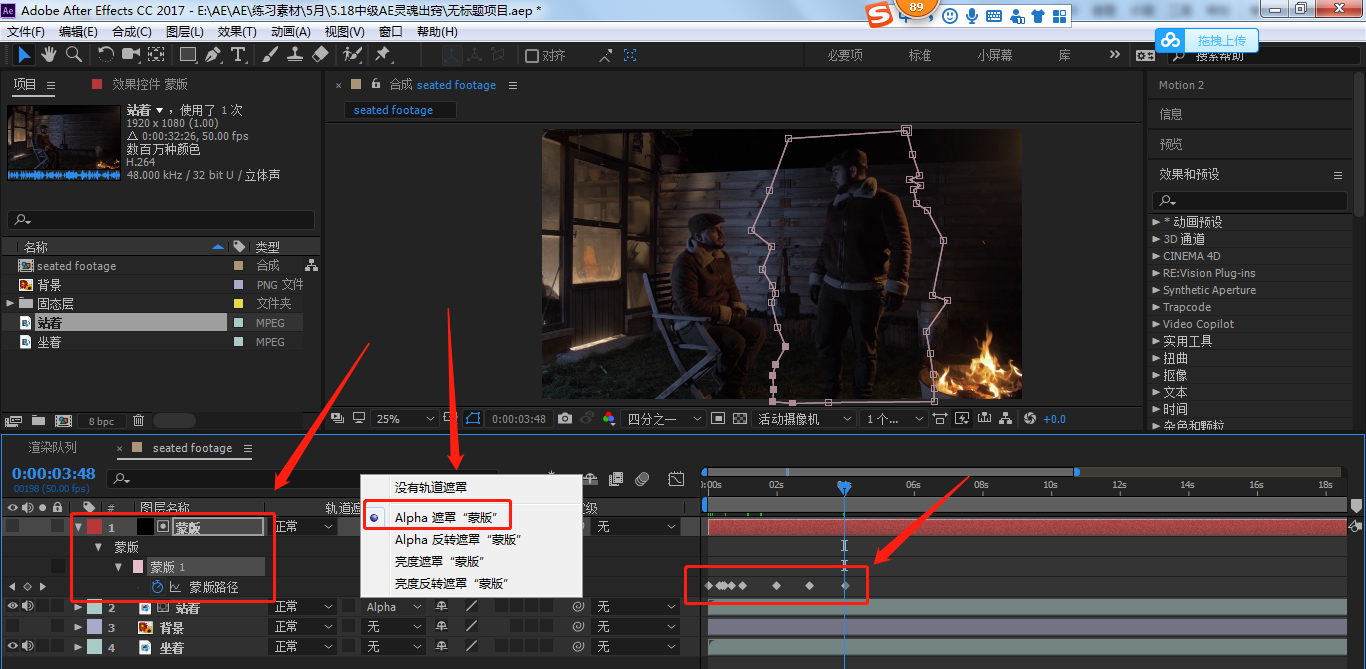
Task: Select the Rectangle shape tool
Action: pyautogui.click(x=188, y=54)
